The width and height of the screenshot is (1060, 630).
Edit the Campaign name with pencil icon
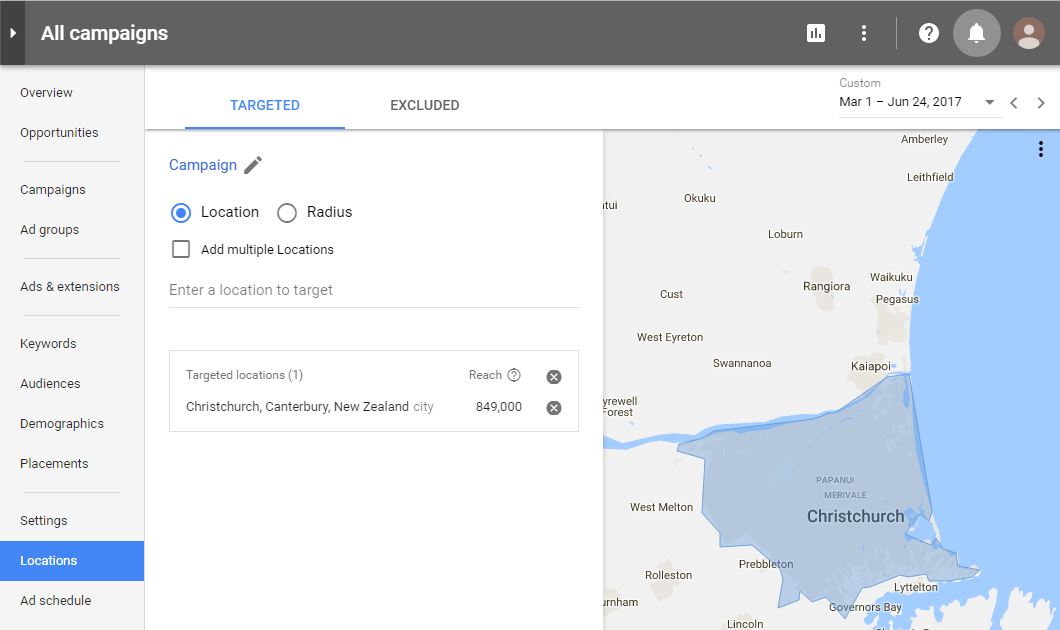tap(252, 164)
